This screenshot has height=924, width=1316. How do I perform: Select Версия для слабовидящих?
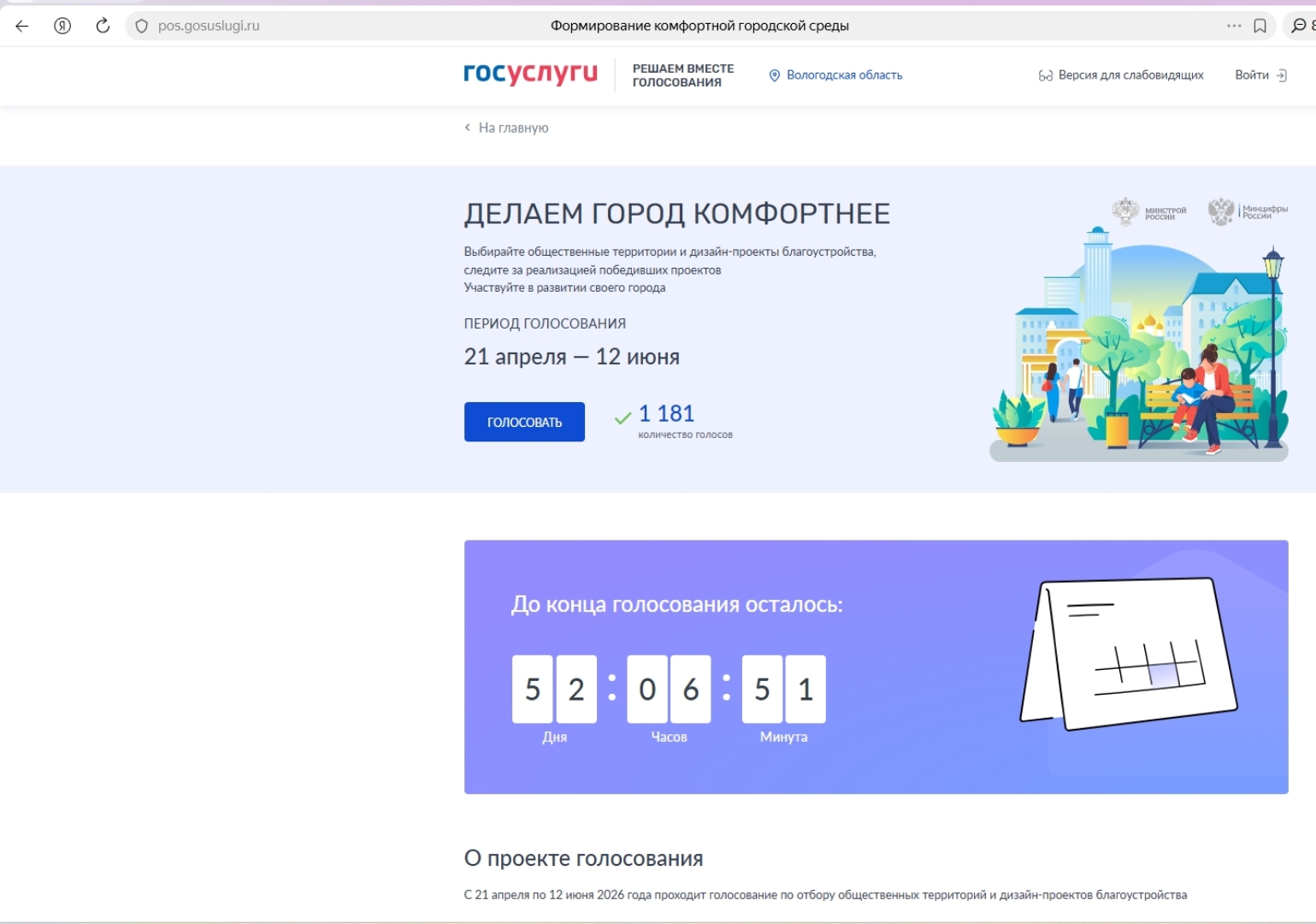click(x=1130, y=75)
